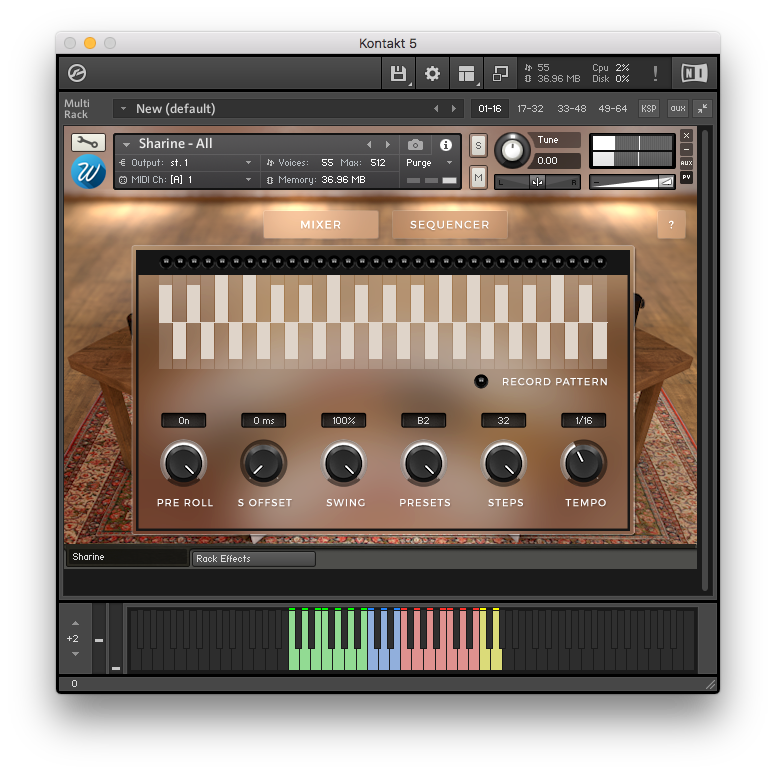Open the workspace layout panel icon
Image resolution: width=776 pixels, height=774 pixels.
tap(466, 74)
